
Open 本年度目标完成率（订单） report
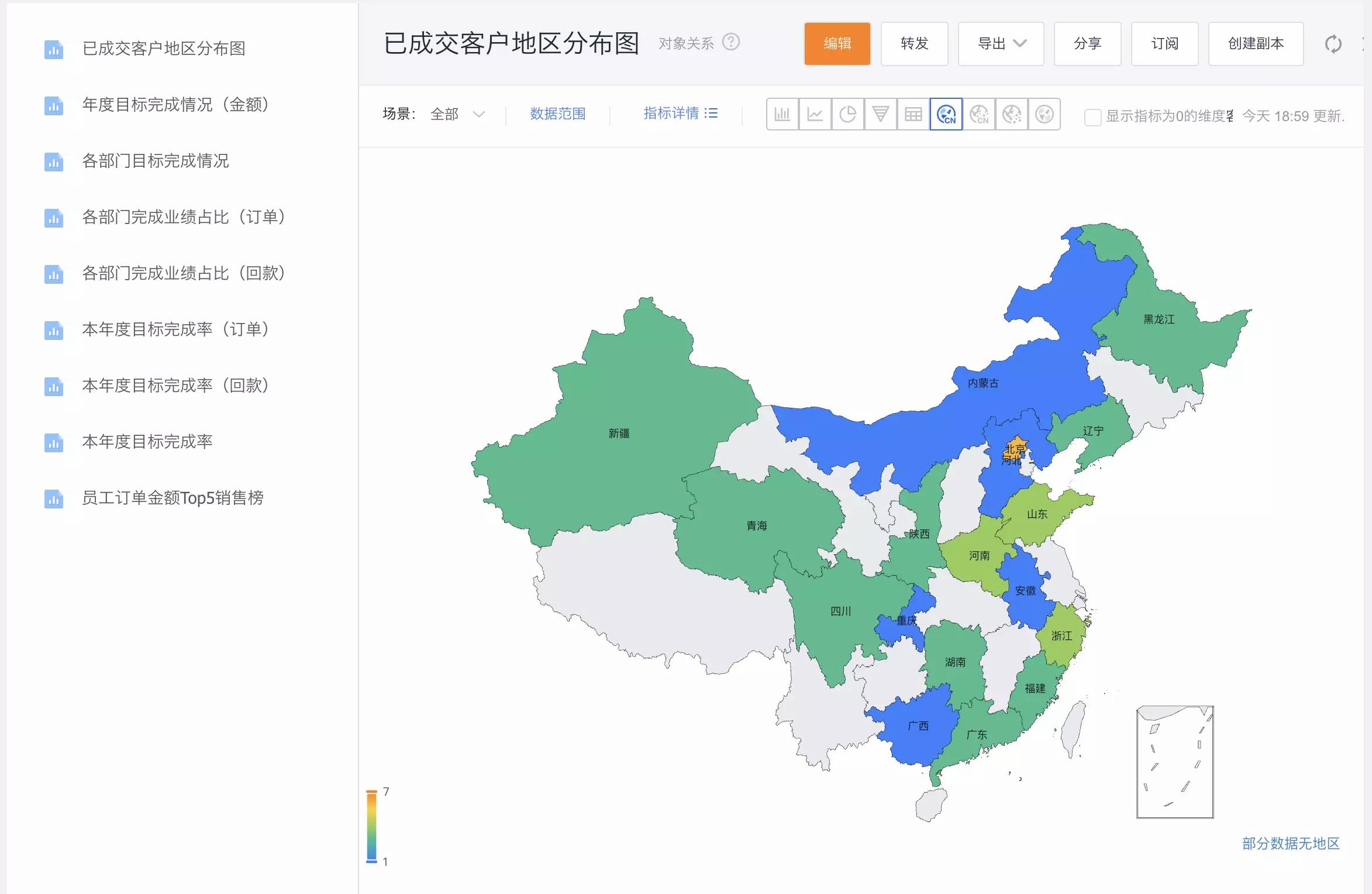click(x=175, y=329)
